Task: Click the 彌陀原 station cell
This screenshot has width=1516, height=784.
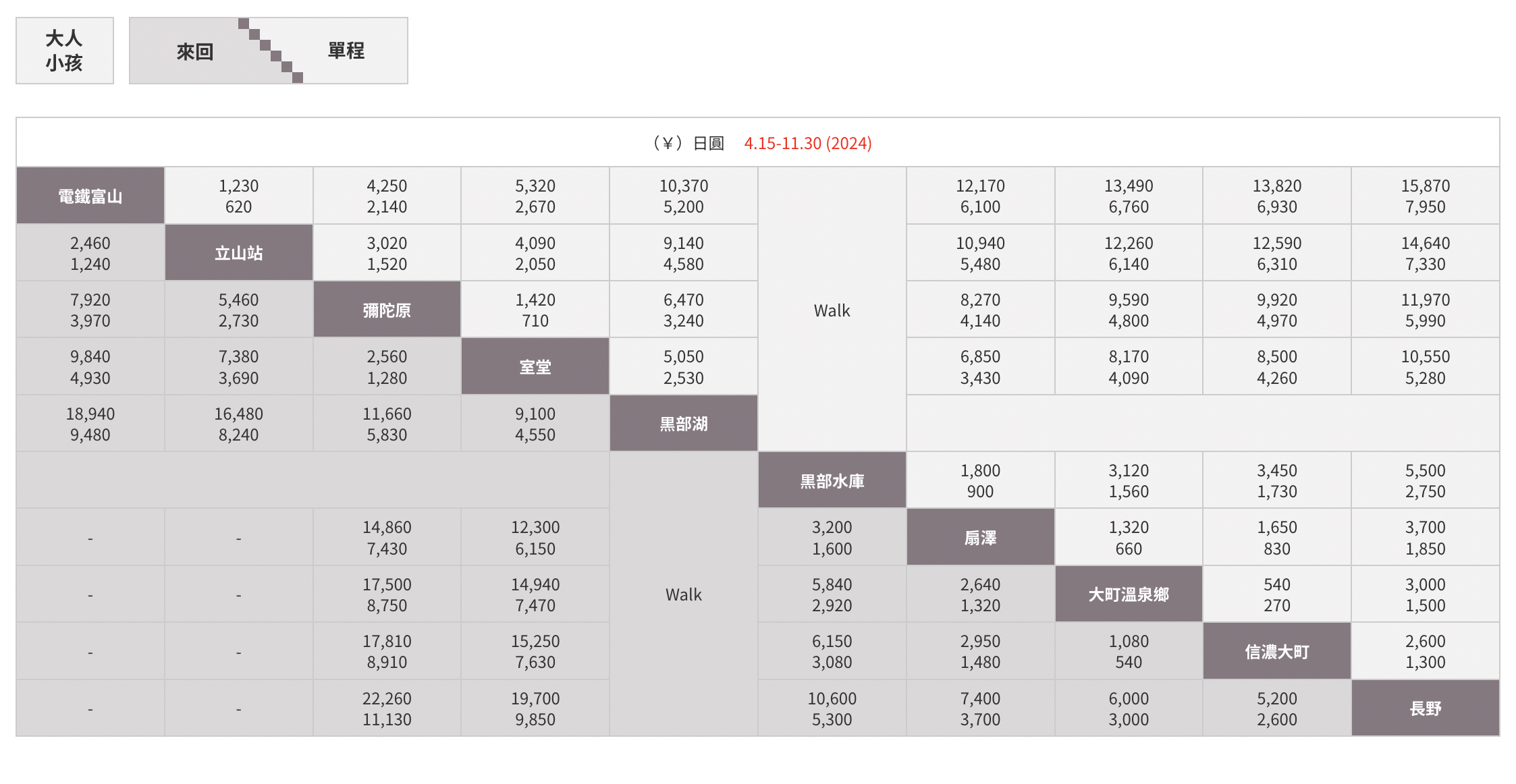Action: click(387, 310)
